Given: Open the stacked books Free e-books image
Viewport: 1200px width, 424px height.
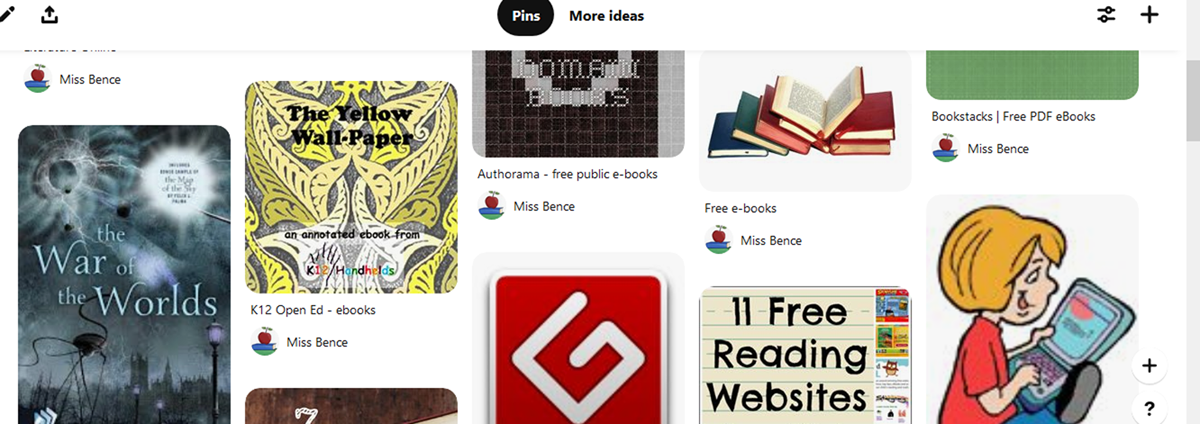Looking at the screenshot, I should click(805, 115).
